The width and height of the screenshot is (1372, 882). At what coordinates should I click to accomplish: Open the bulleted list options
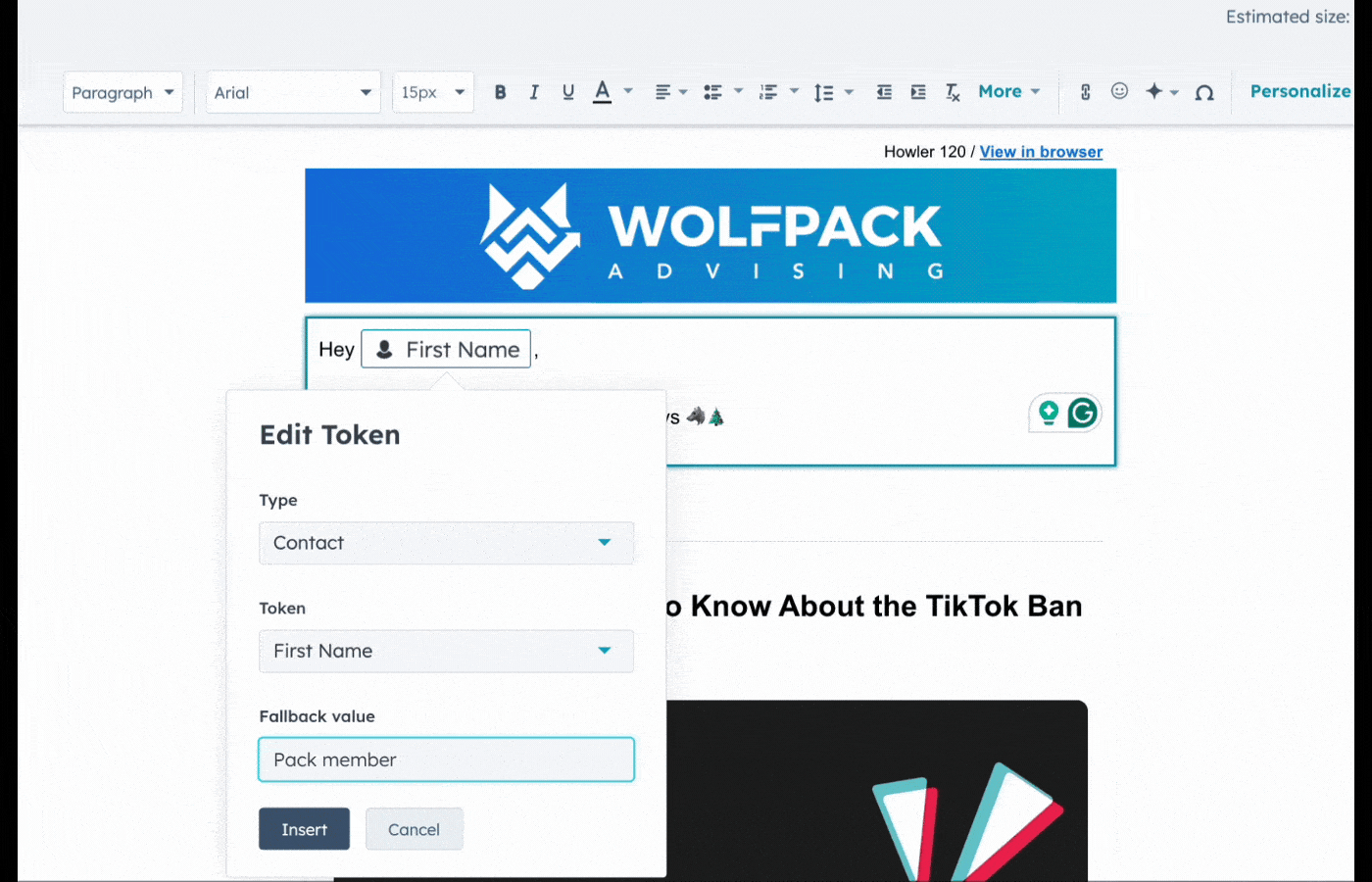[723, 92]
